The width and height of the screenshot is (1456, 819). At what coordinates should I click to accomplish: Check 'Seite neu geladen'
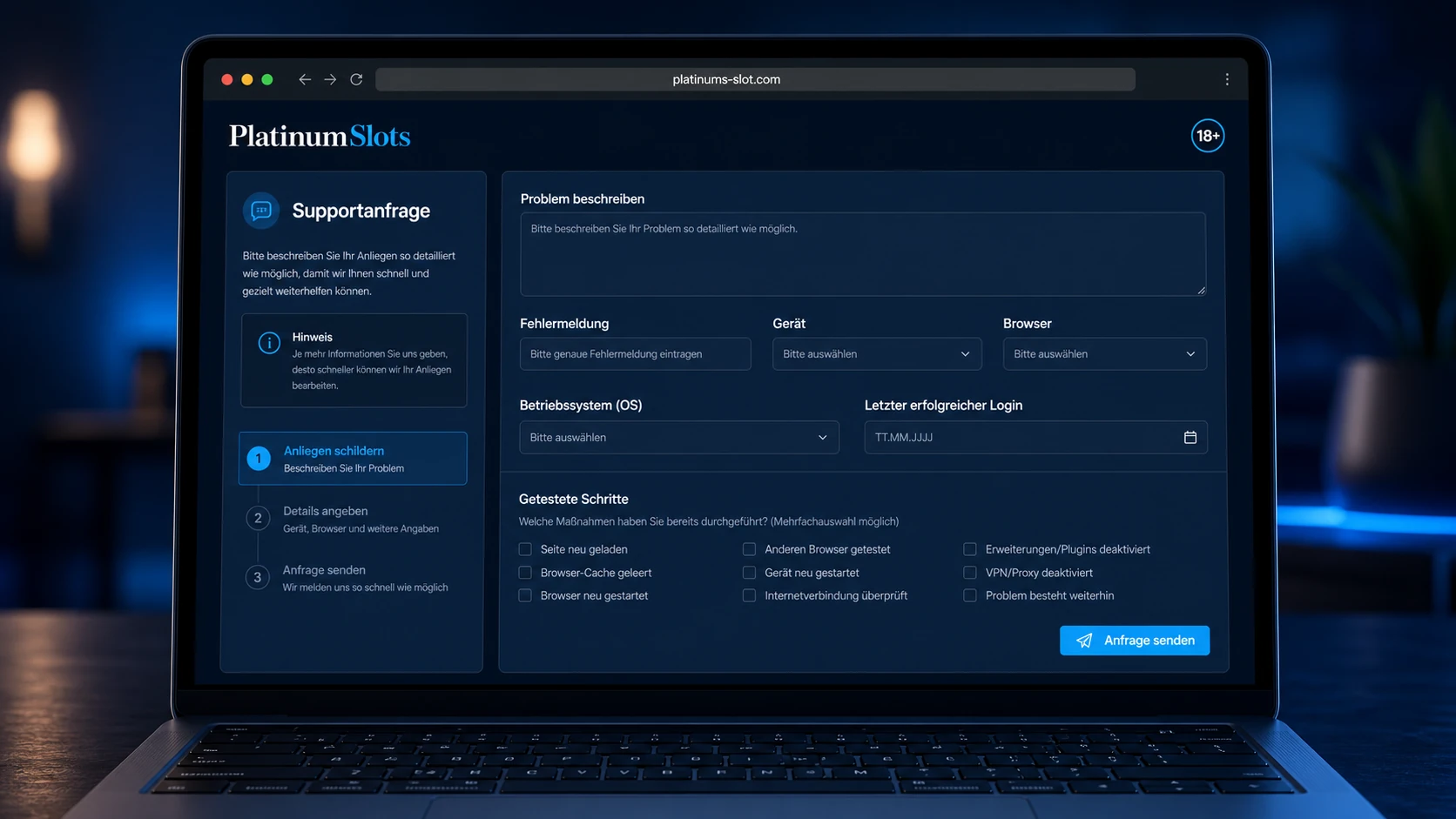coord(525,549)
